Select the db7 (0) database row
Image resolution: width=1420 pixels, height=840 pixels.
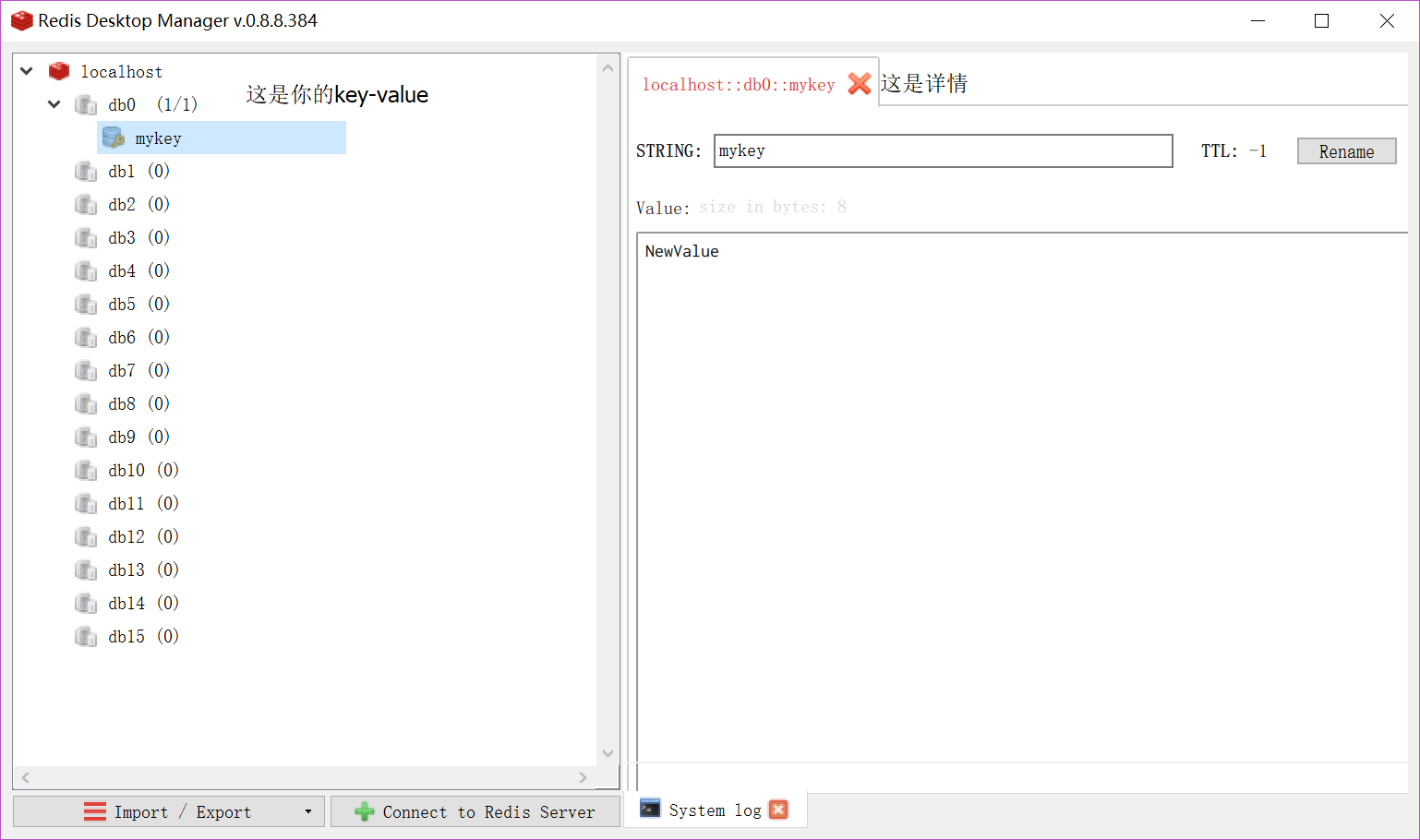(x=138, y=370)
